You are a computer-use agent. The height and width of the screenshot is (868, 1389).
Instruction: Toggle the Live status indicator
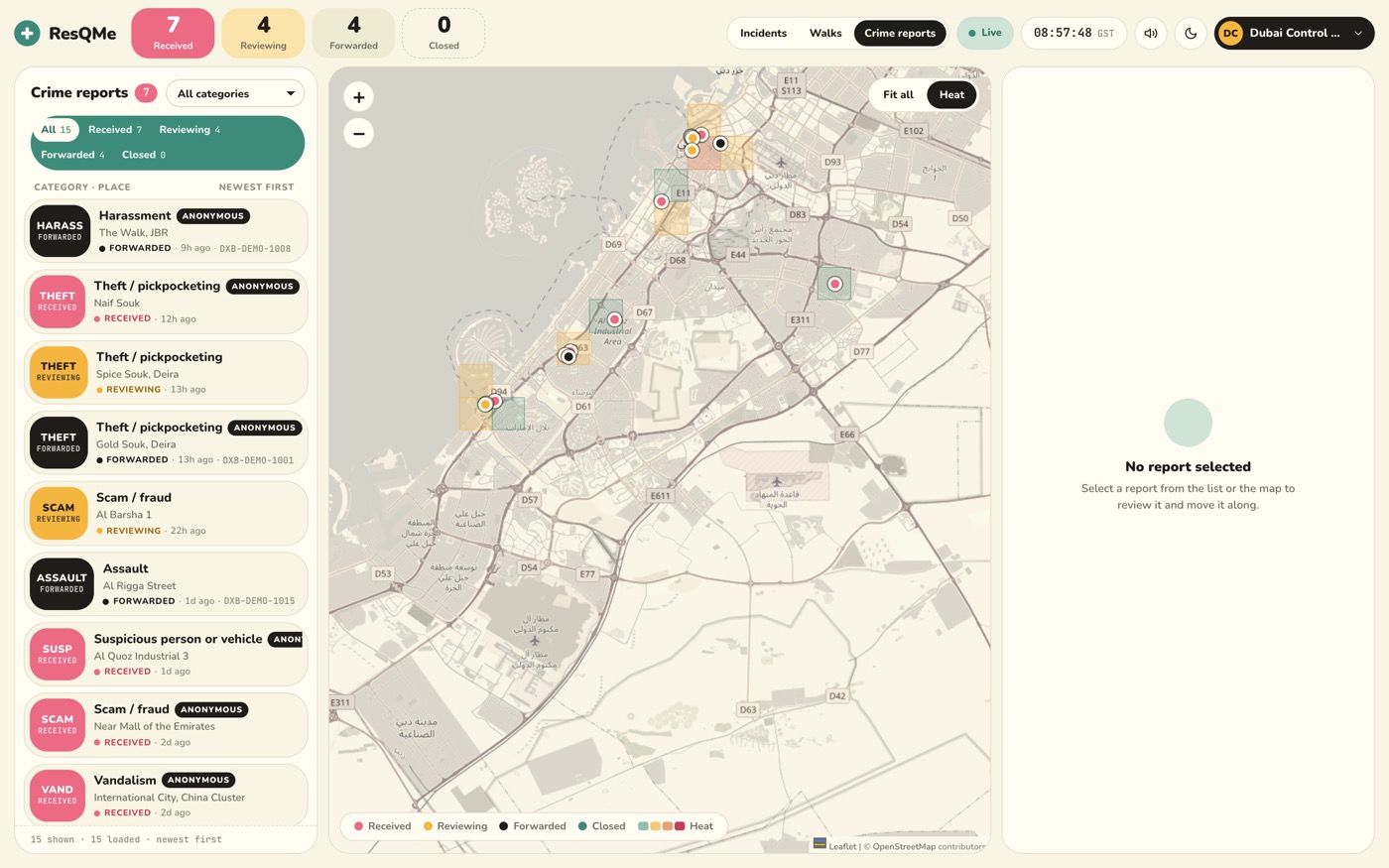click(985, 33)
